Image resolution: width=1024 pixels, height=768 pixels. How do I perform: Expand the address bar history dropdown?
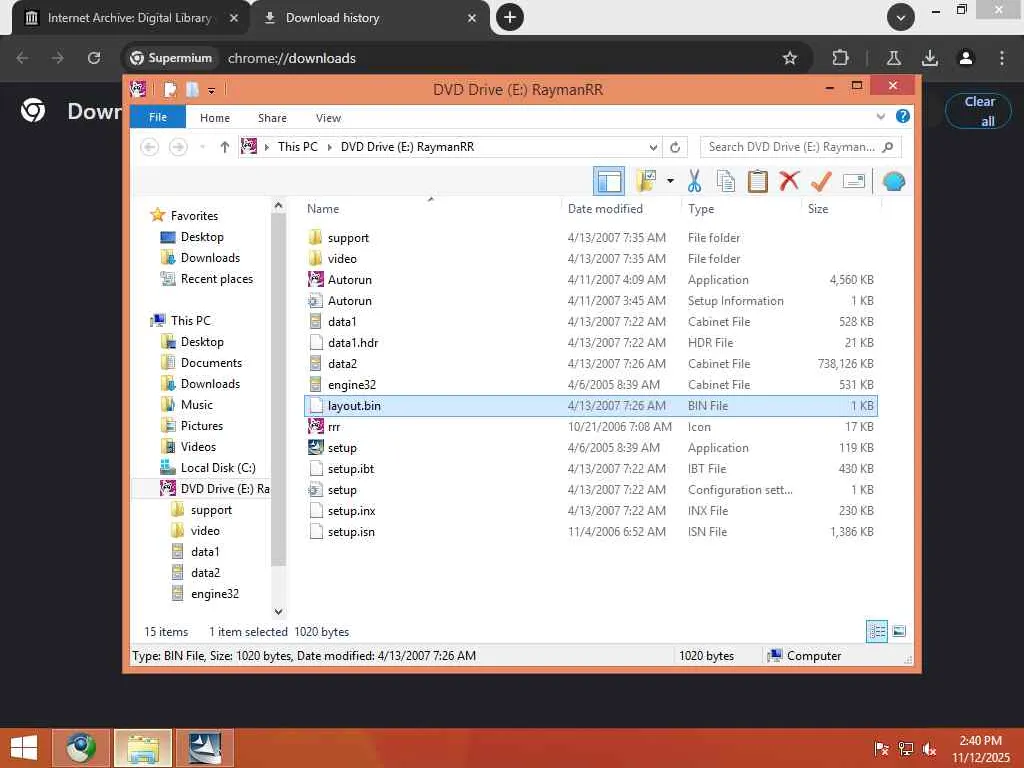click(652, 147)
